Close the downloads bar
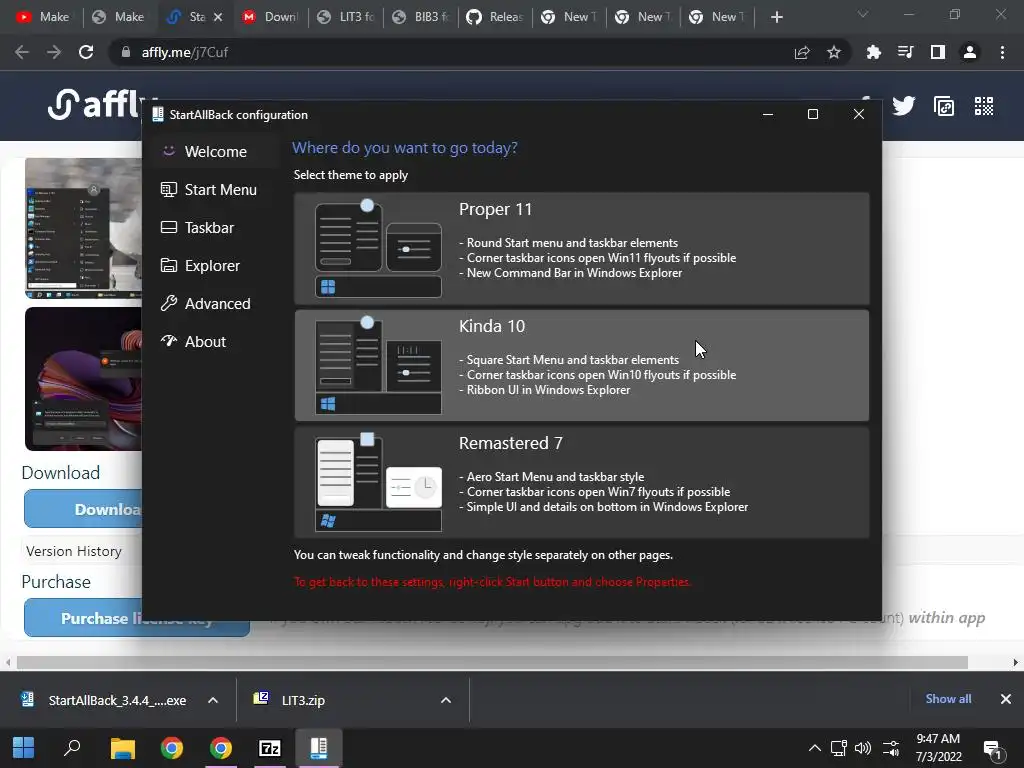The width and height of the screenshot is (1024, 768). (x=1006, y=699)
